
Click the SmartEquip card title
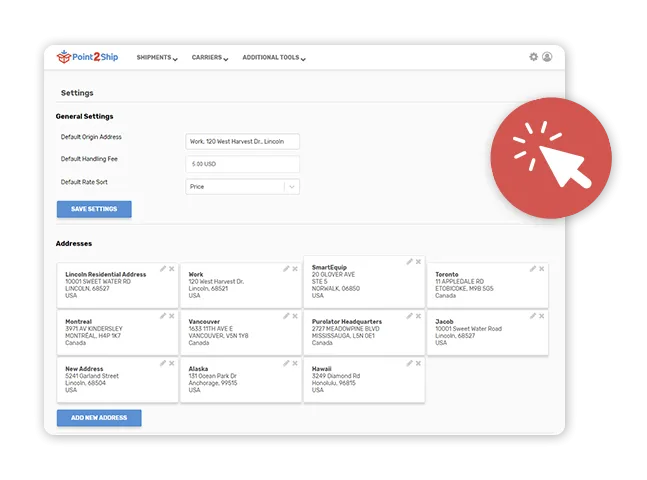(x=329, y=267)
